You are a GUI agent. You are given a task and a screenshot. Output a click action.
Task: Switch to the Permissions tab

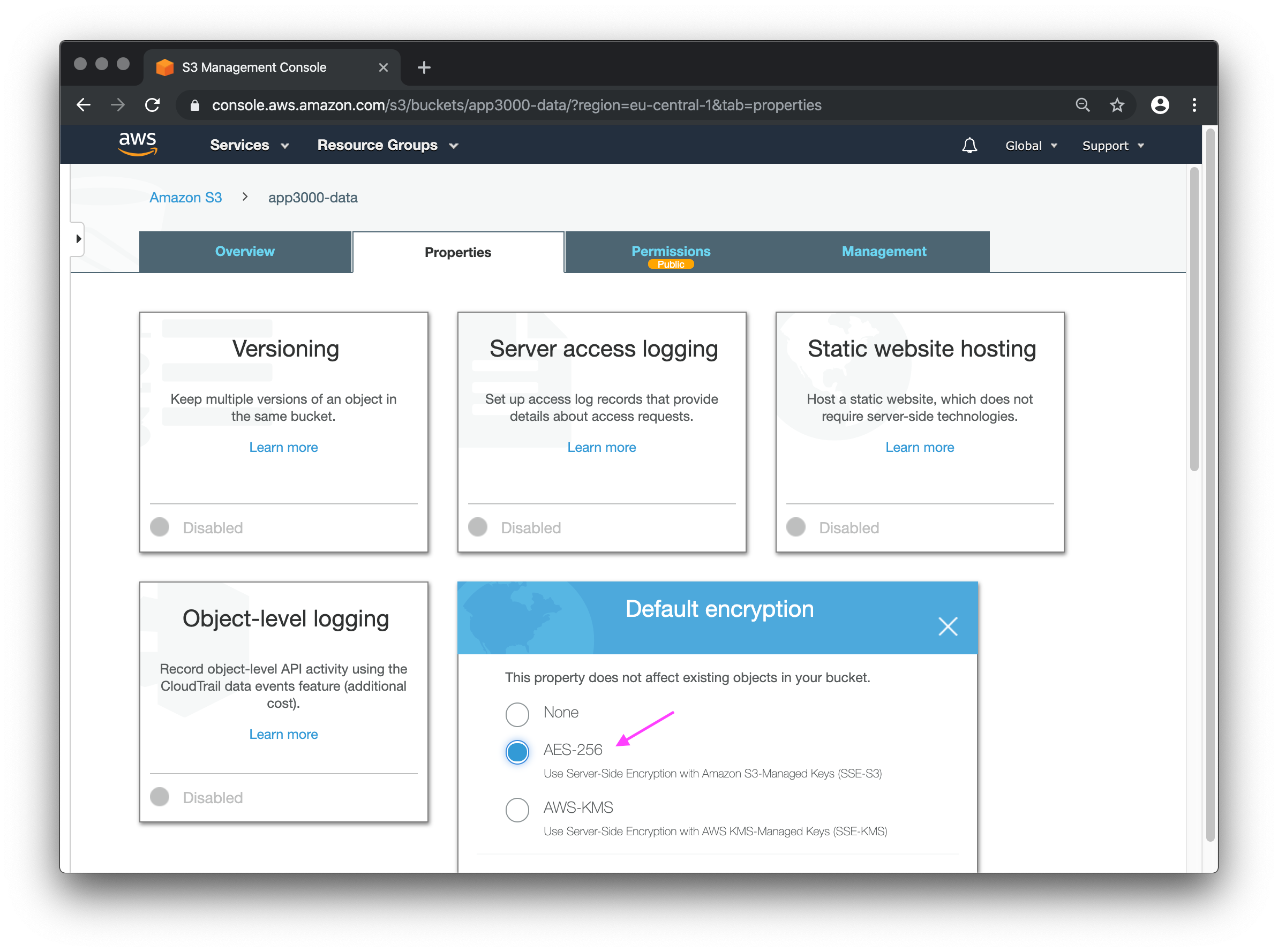click(x=671, y=252)
